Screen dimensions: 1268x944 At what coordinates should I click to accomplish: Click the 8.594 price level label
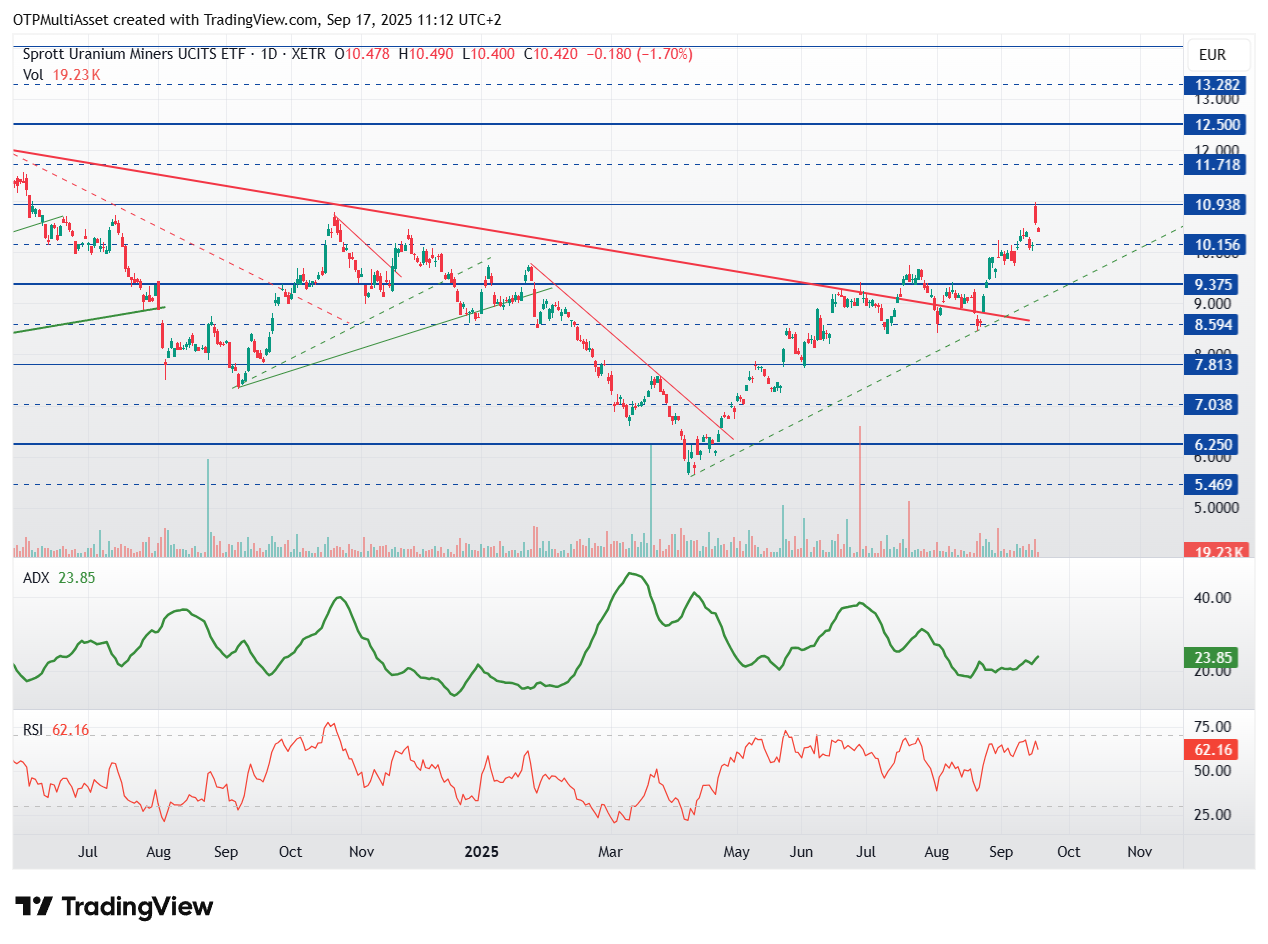point(1213,324)
